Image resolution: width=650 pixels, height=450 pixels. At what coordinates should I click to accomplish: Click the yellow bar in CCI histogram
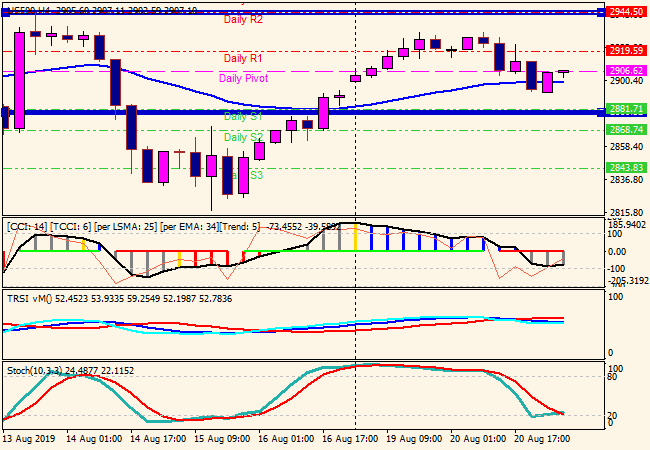pos(326,238)
